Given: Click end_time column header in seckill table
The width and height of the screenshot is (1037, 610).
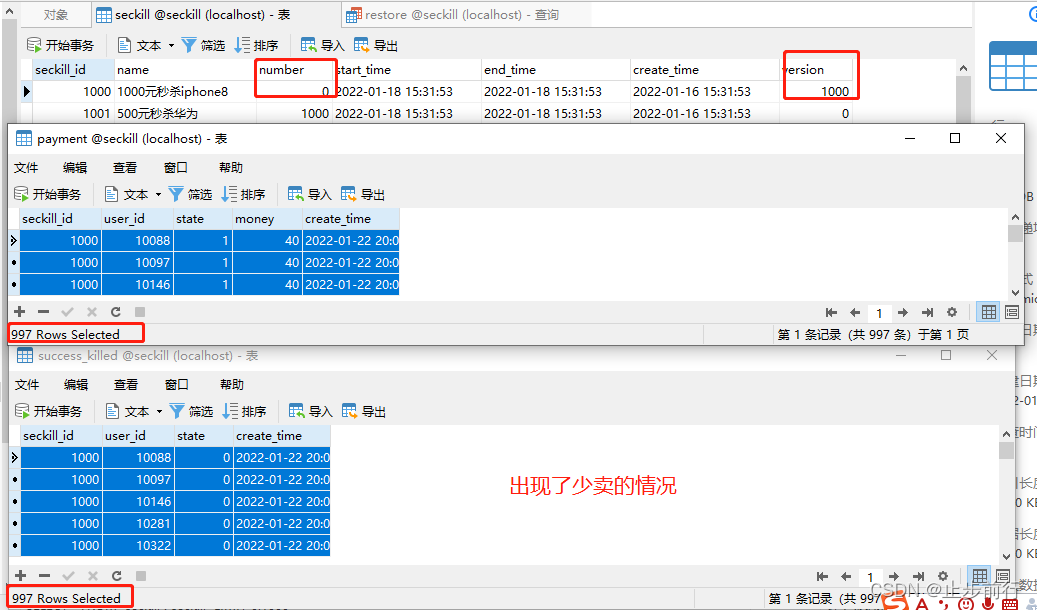Looking at the screenshot, I should click(x=555, y=69).
